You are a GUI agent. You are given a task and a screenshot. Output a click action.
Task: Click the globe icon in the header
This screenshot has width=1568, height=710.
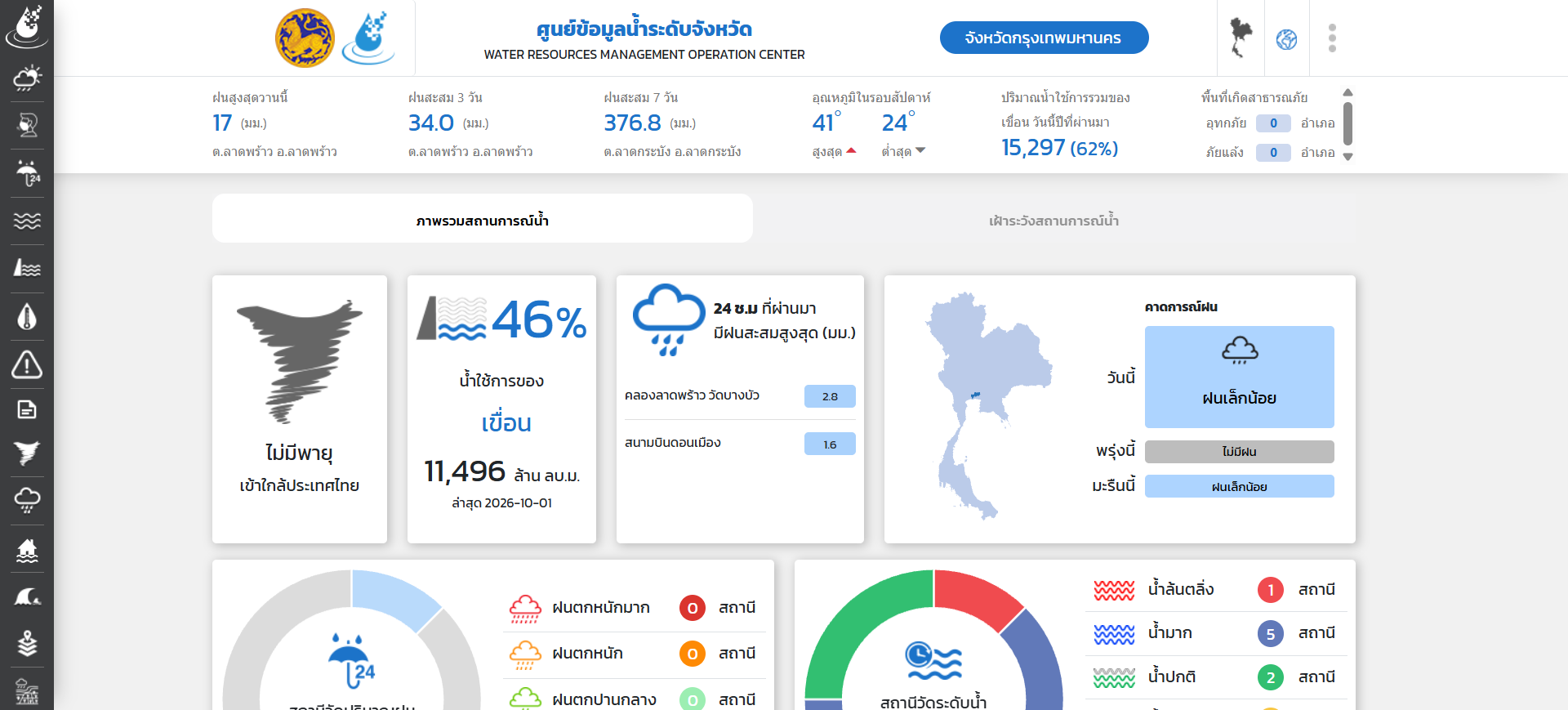click(x=1286, y=39)
